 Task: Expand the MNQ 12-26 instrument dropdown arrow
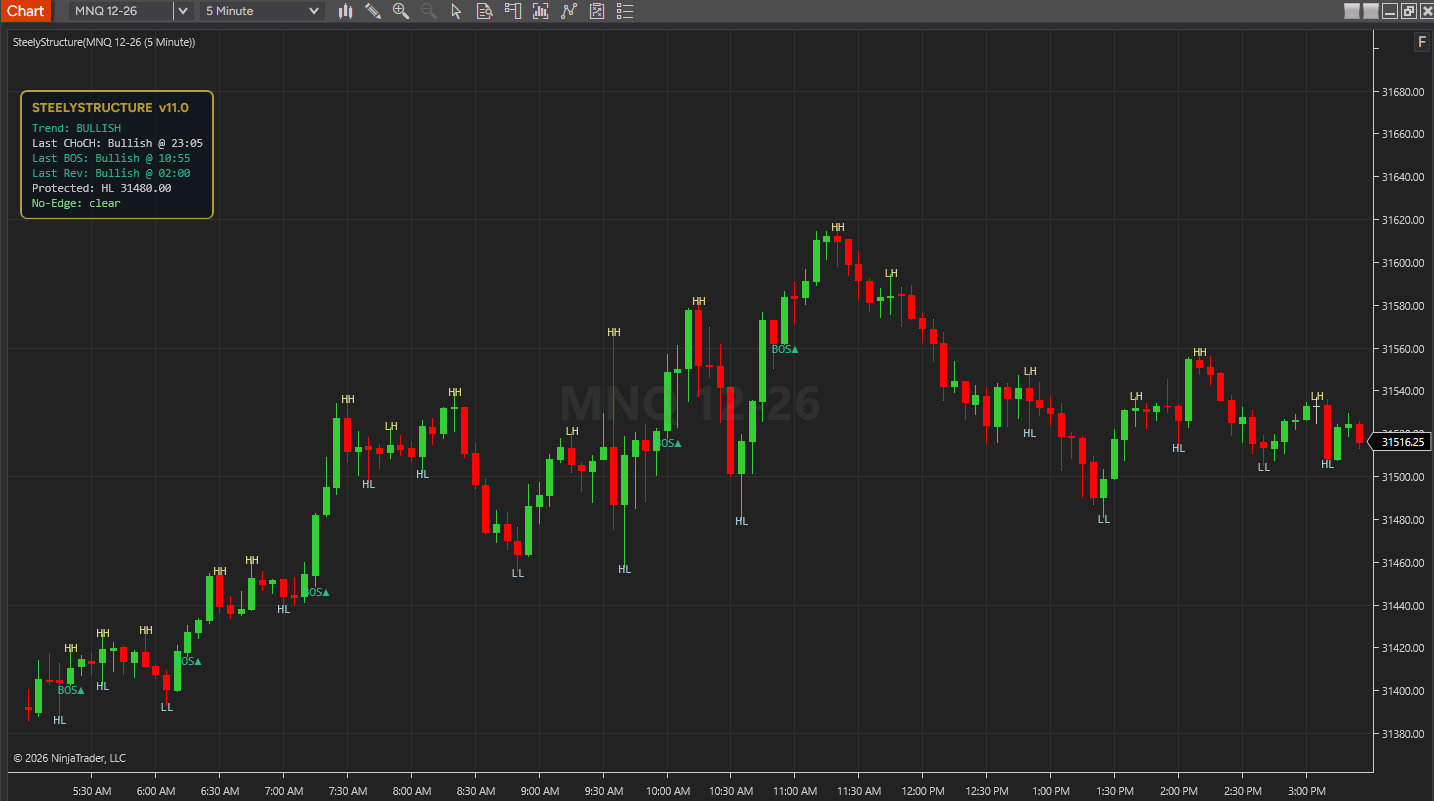pos(183,11)
